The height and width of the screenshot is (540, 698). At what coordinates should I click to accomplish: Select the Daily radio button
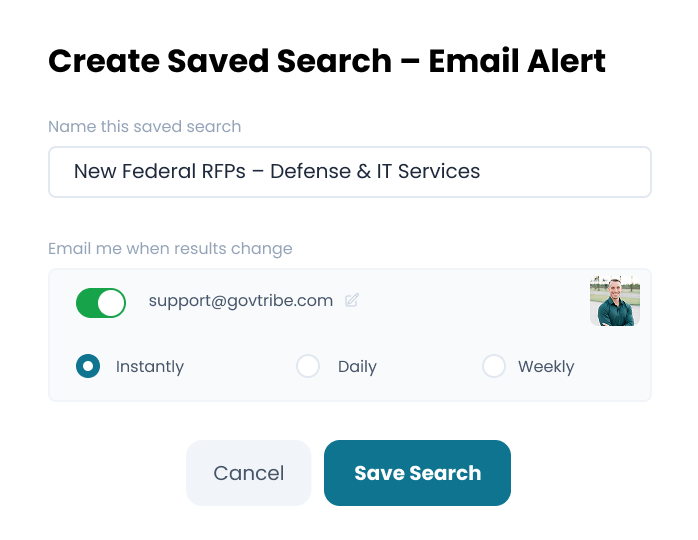point(308,366)
